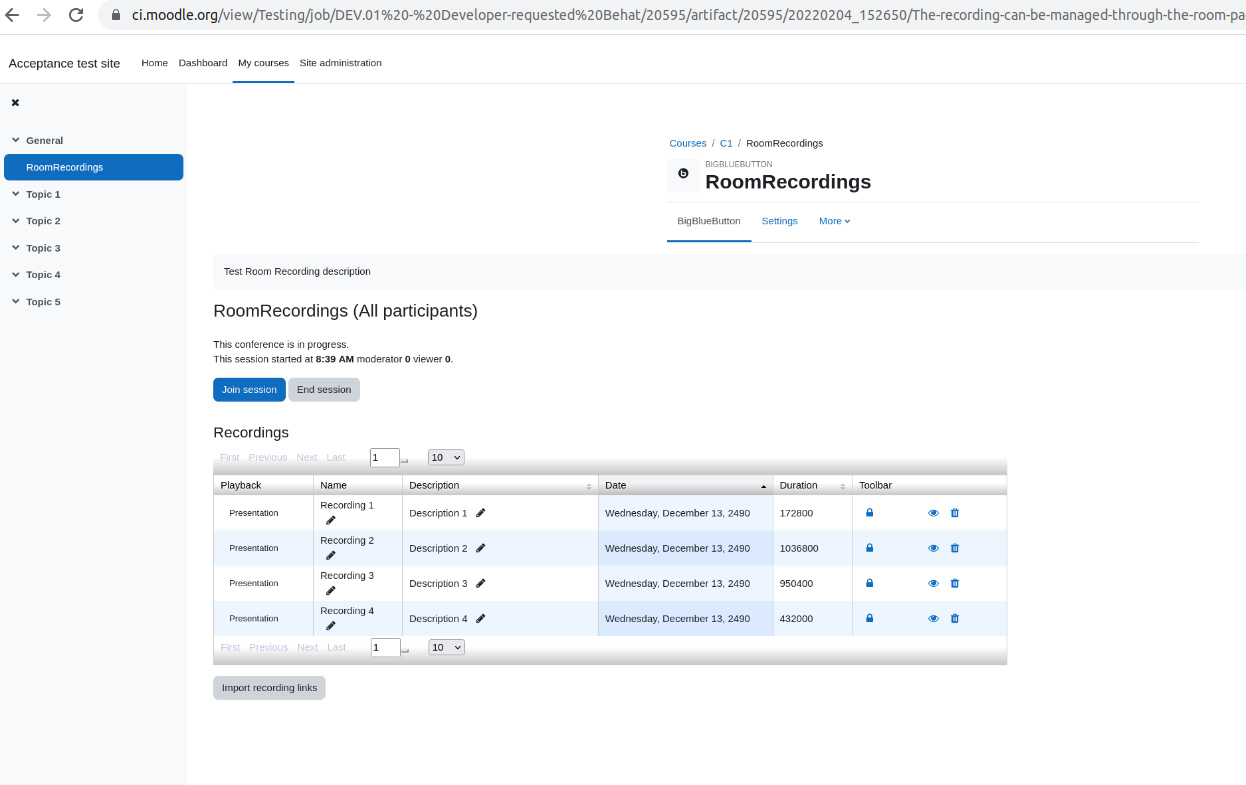Collapse the General section

15,140
